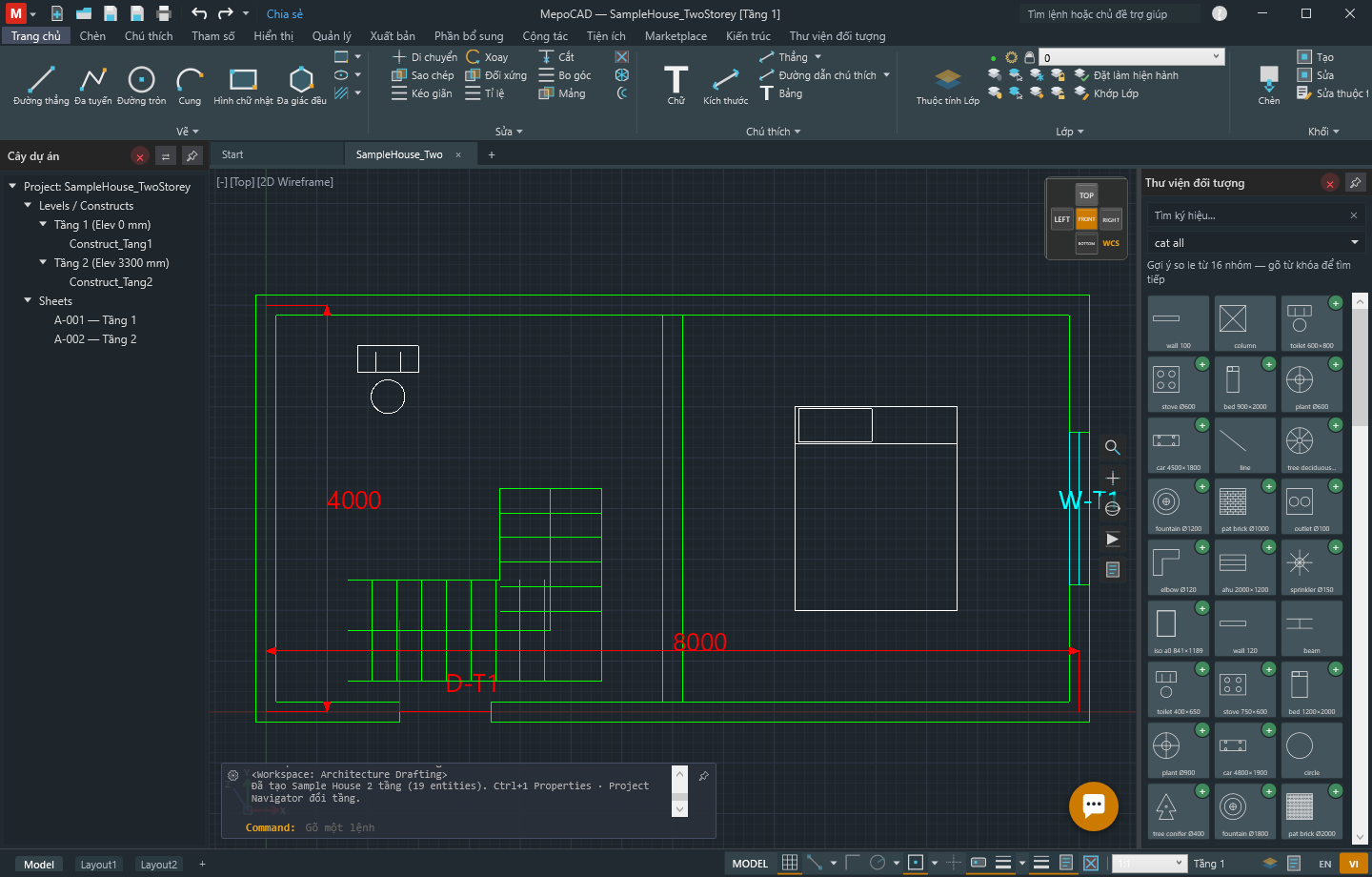This screenshot has height=877, width=1372.
Task: Expand the Vẽ panel options
Action: pos(188,132)
